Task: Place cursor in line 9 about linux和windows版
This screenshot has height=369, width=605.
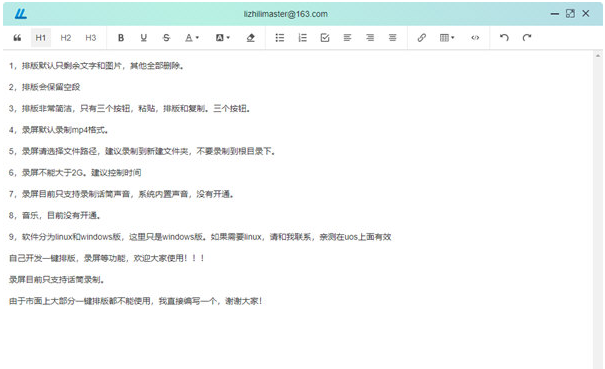Action: 200,237
